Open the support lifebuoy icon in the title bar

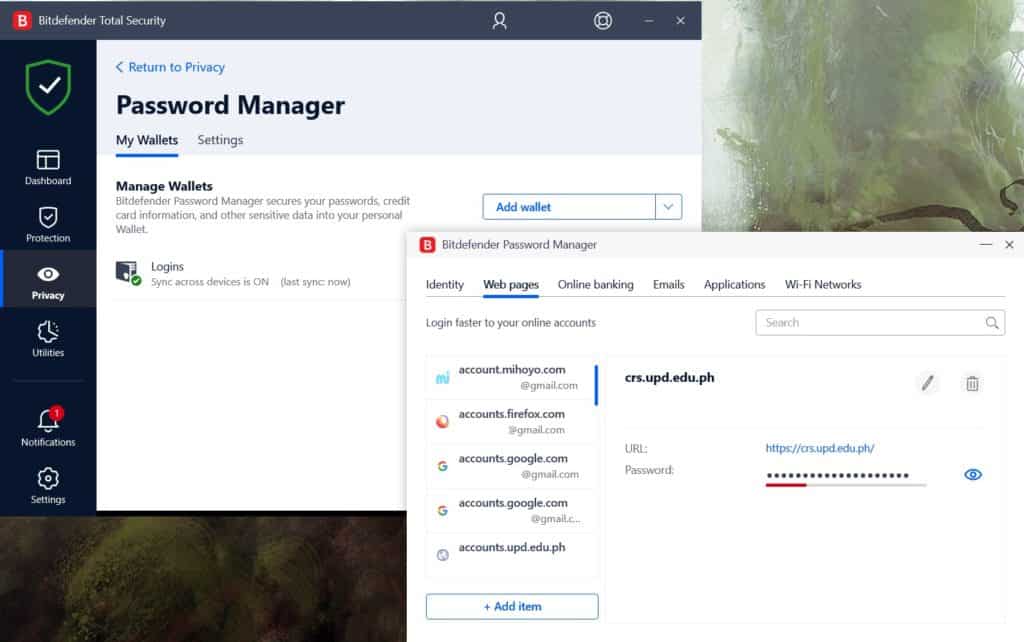pos(602,21)
